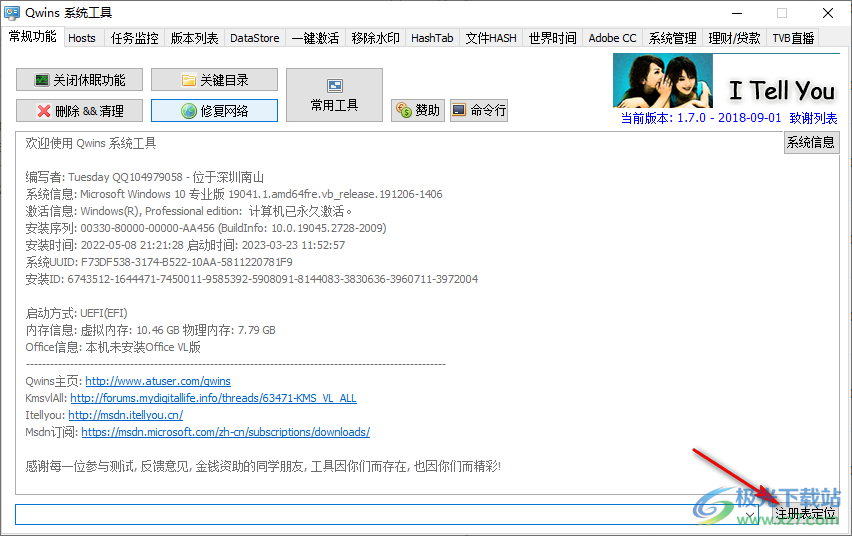Open the 理财/贷款 tab
The height and width of the screenshot is (536, 852).
pos(735,38)
